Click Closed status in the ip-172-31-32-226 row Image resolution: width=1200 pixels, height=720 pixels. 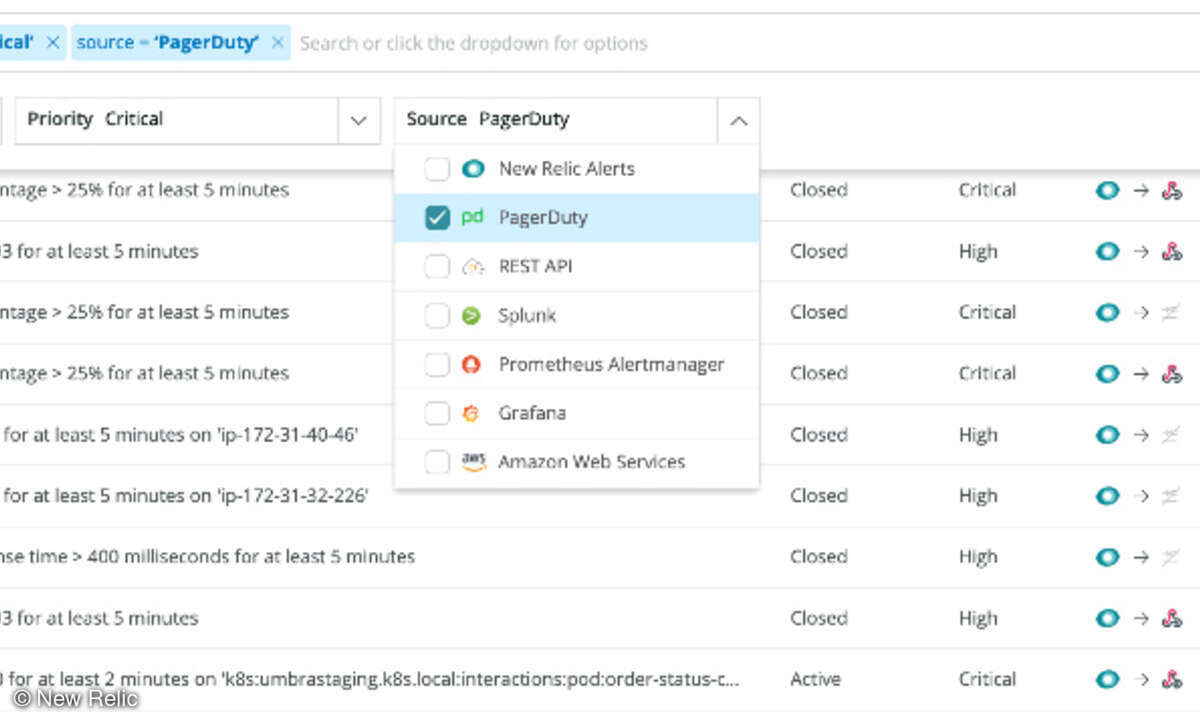point(819,496)
